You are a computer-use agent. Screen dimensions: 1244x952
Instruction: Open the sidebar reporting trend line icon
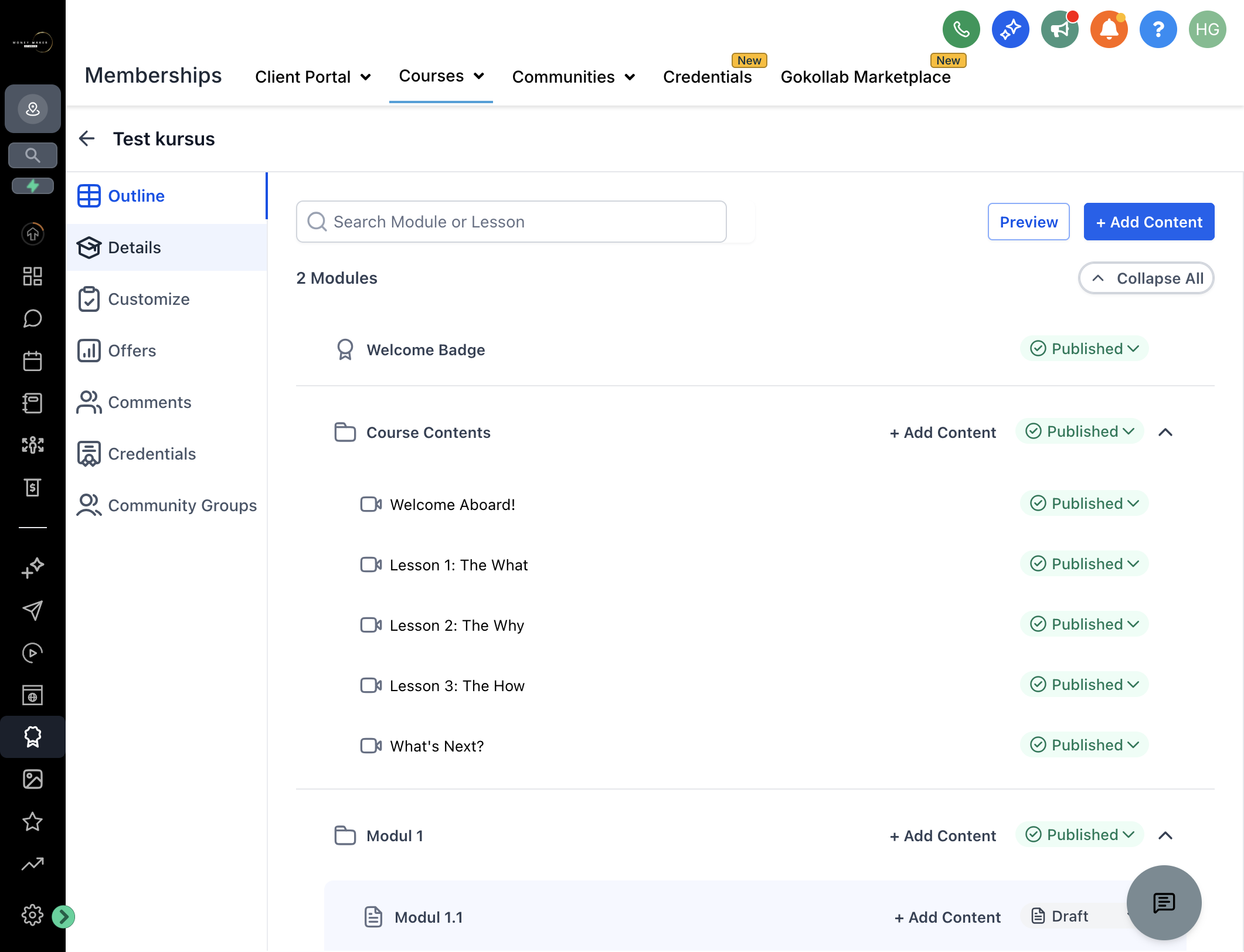pos(33,863)
